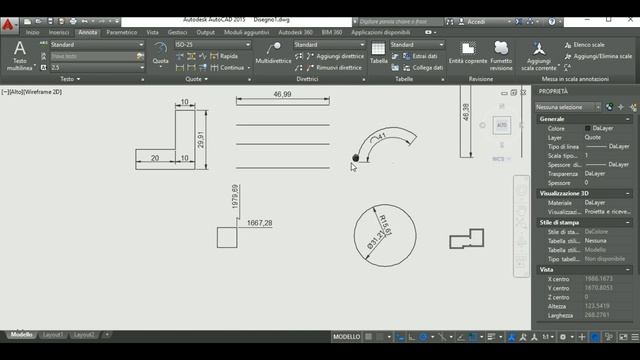Open status bar customization menu icon

[x=635, y=337]
